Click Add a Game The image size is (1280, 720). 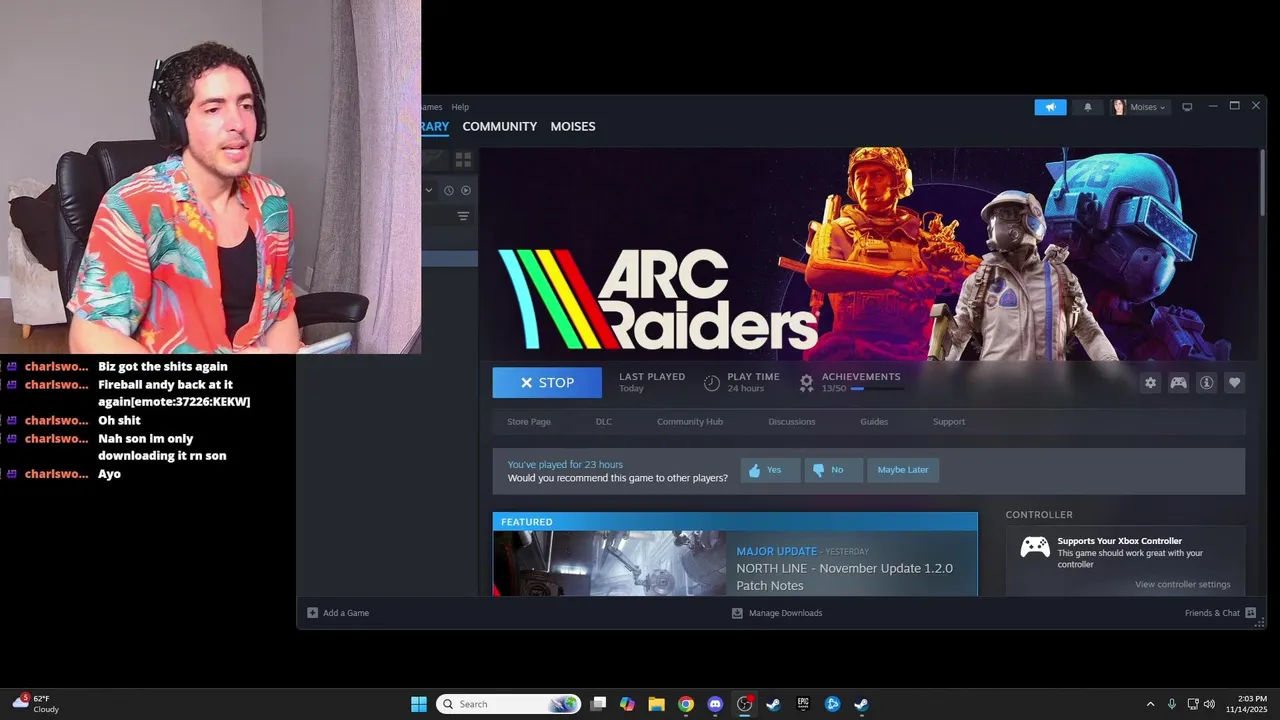click(338, 613)
